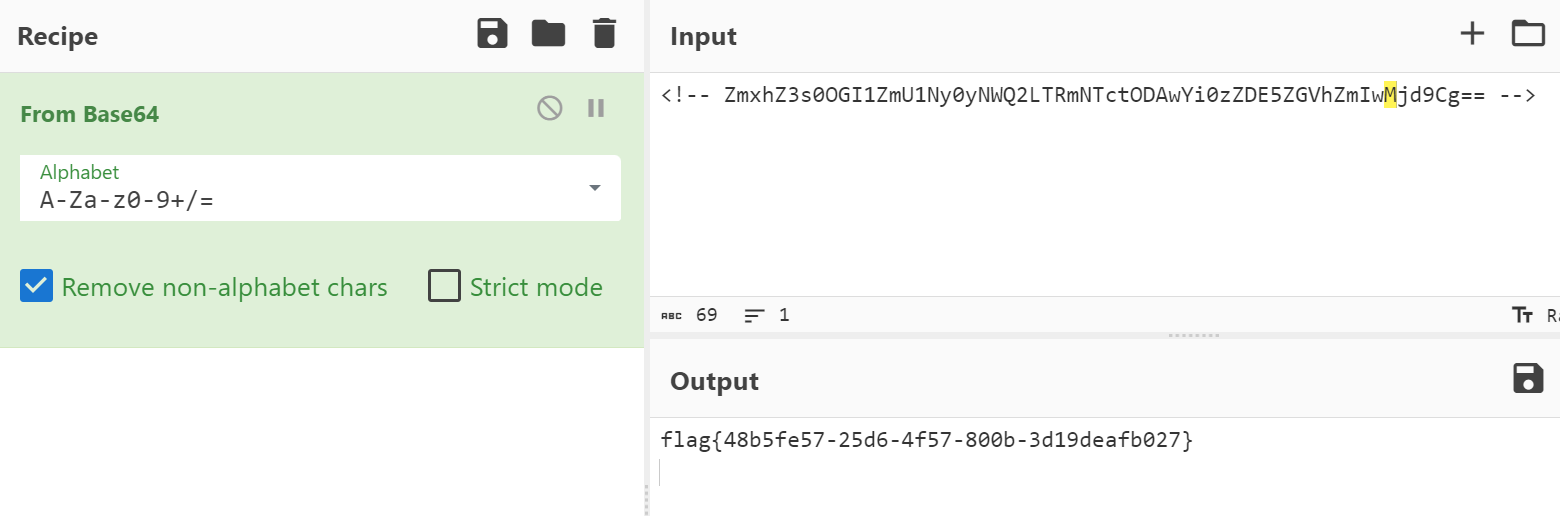Click inside the Input text area
The width and height of the screenshot is (1560, 516).
[x=1100, y=200]
